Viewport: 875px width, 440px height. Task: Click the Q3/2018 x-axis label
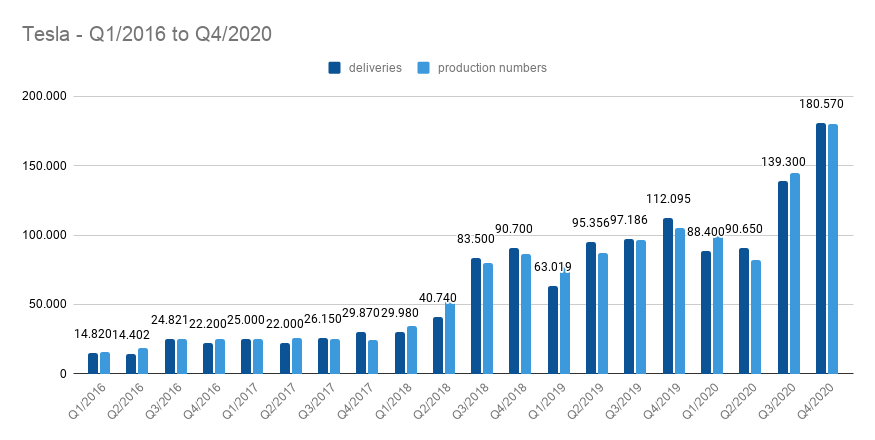471,400
